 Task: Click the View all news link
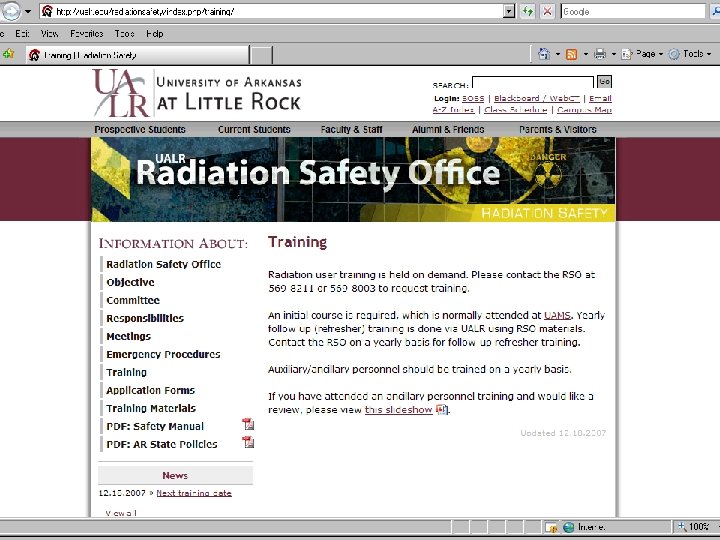coord(121,513)
